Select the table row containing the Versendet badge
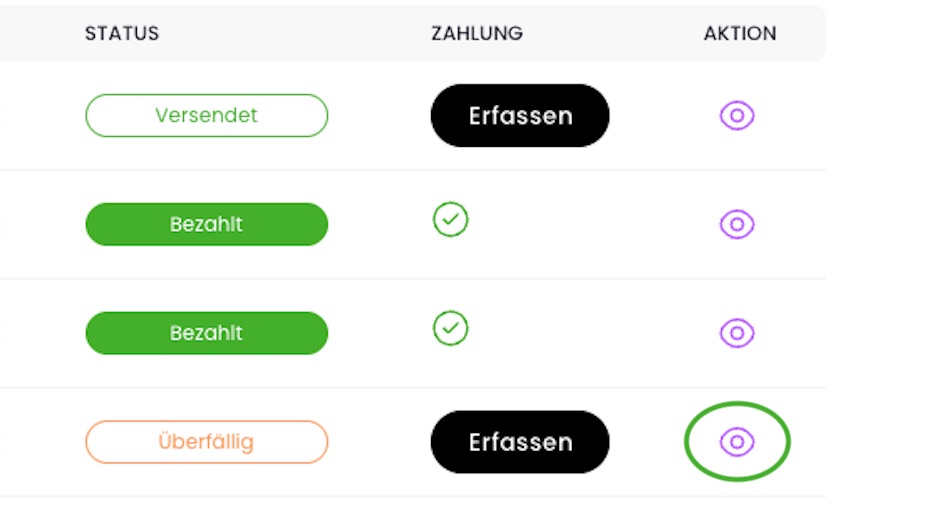The image size is (950, 509). click(x=413, y=116)
